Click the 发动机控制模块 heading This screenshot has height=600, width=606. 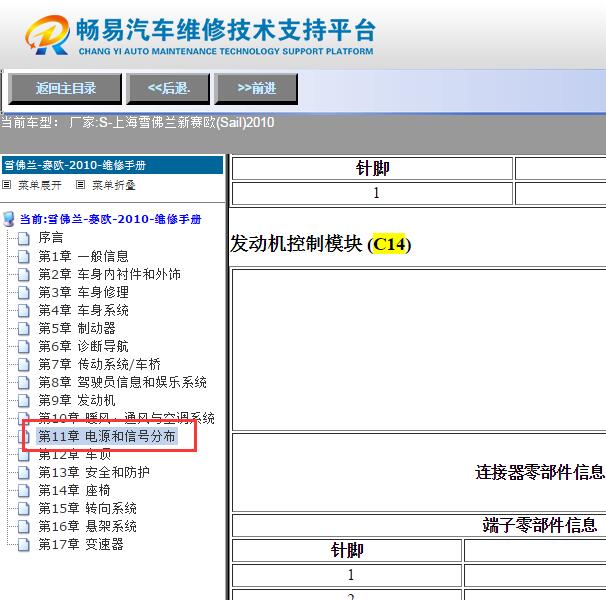[320, 244]
